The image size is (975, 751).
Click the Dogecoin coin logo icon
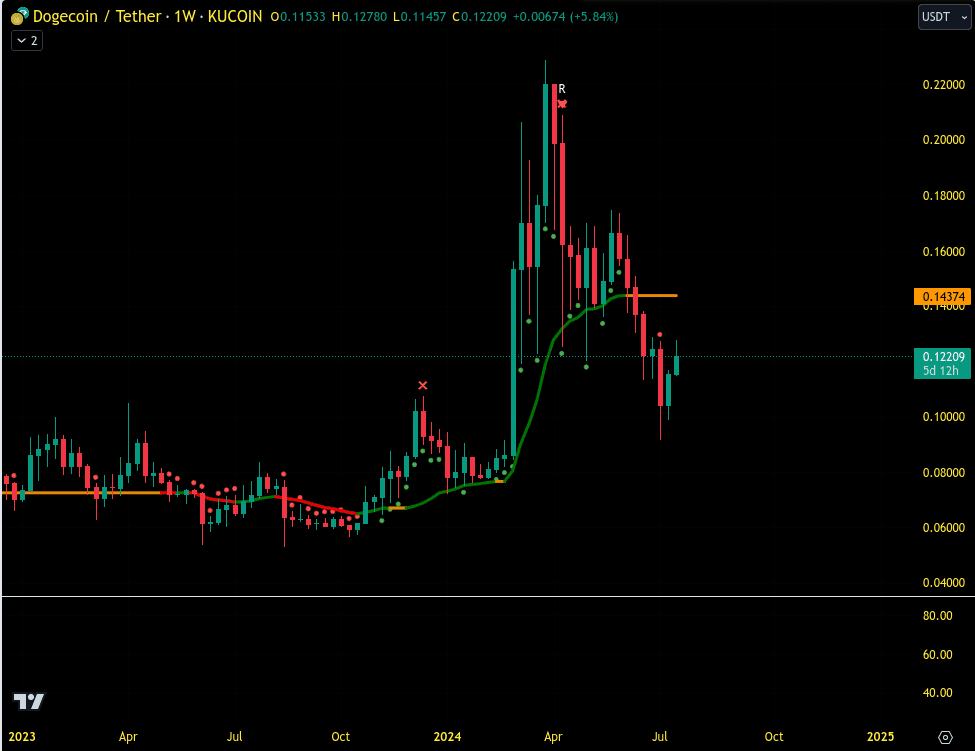click(20, 16)
